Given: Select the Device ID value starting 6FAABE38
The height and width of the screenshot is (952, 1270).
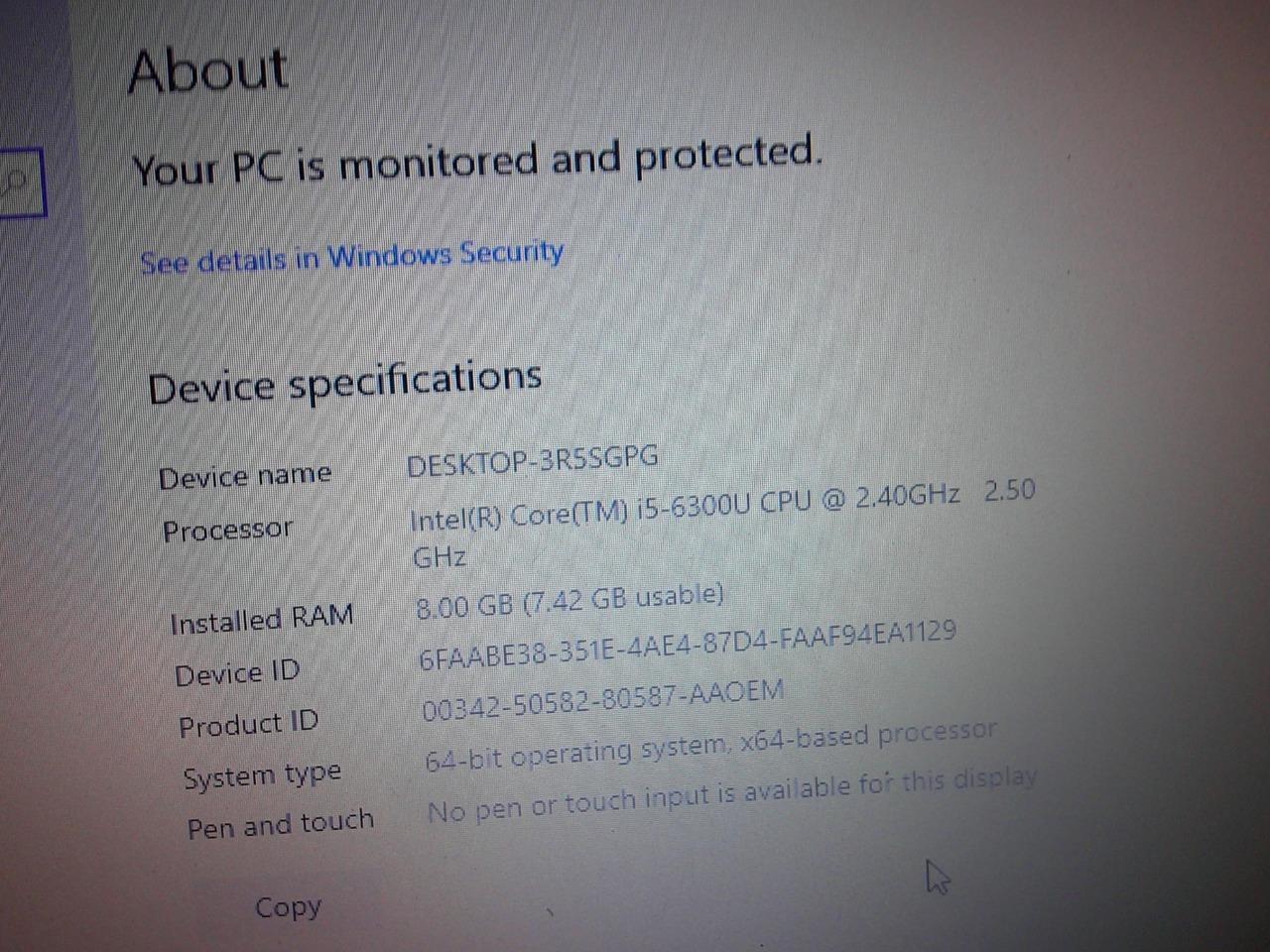Looking at the screenshot, I should click(x=688, y=645).
